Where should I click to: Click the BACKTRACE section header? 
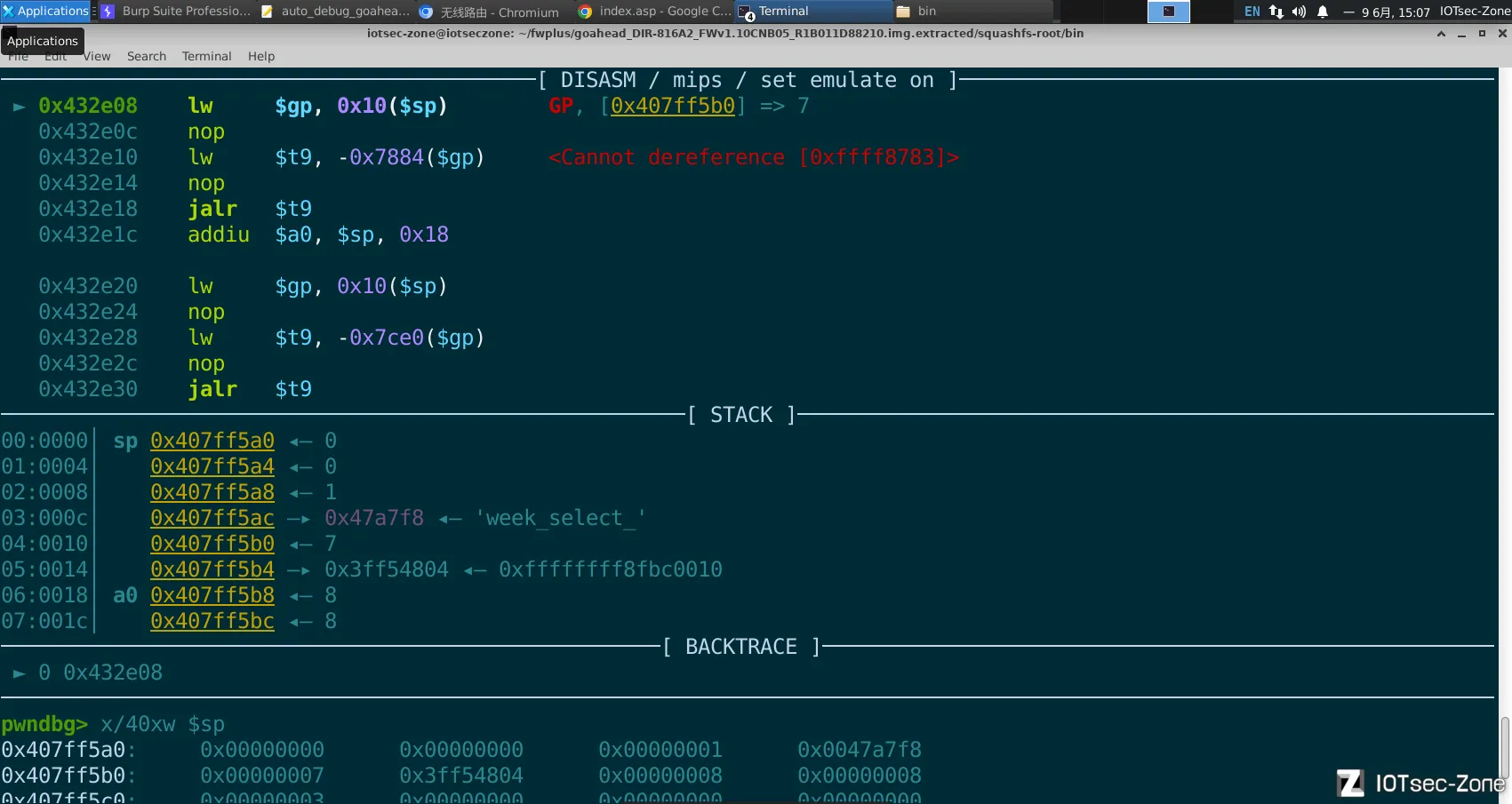coord(741,647)
